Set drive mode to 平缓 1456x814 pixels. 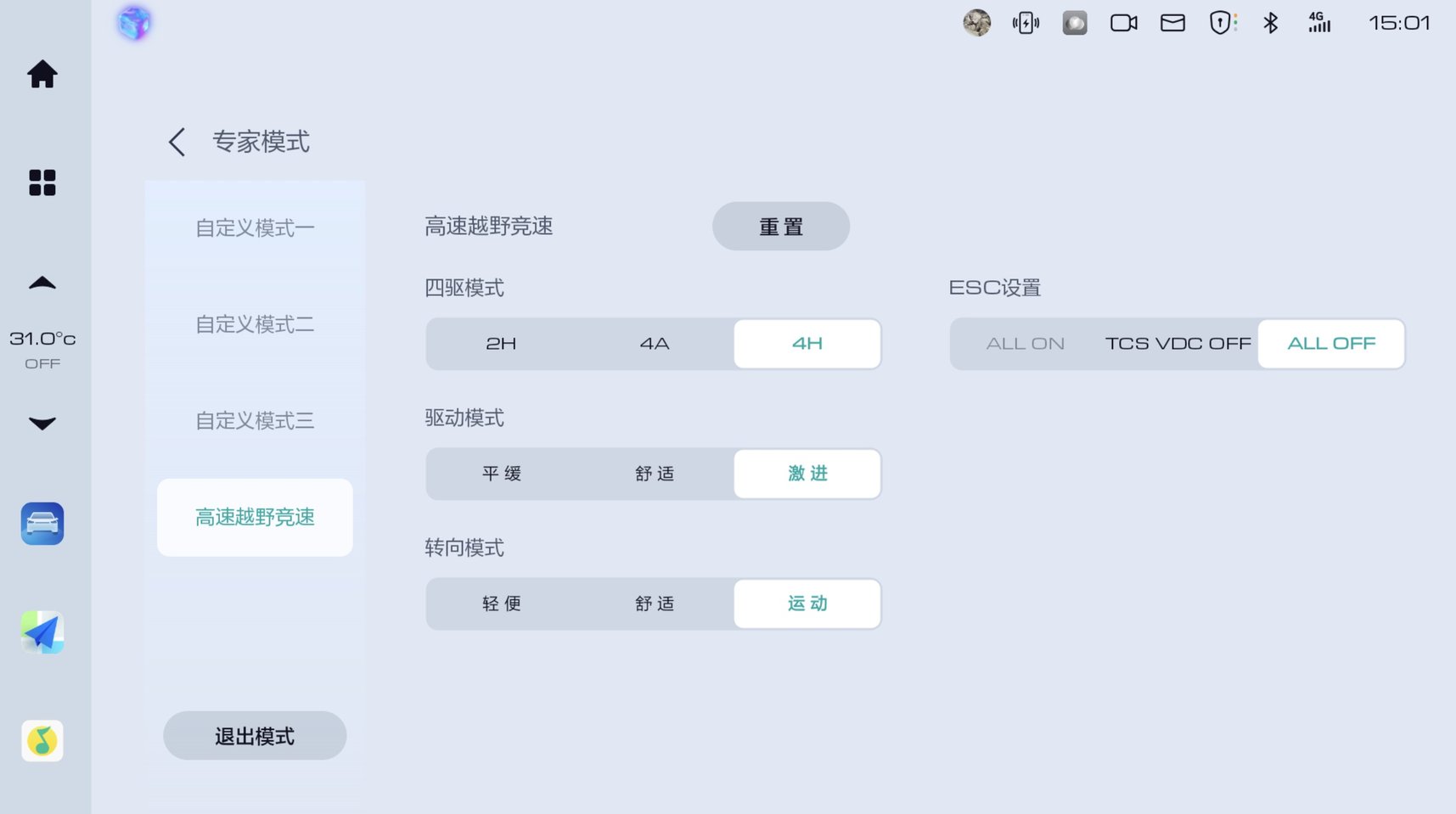(x=501, y=474)
